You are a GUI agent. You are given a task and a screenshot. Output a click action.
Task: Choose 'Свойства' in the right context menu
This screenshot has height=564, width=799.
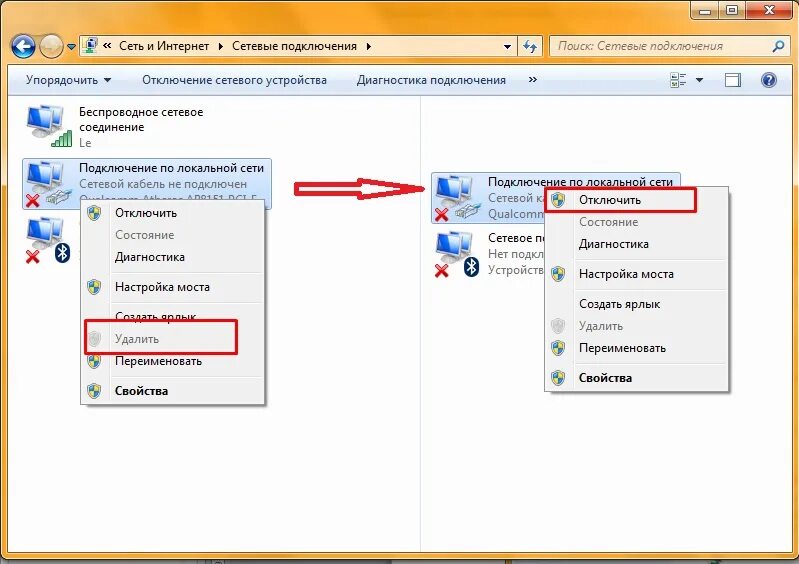[636, 378]
